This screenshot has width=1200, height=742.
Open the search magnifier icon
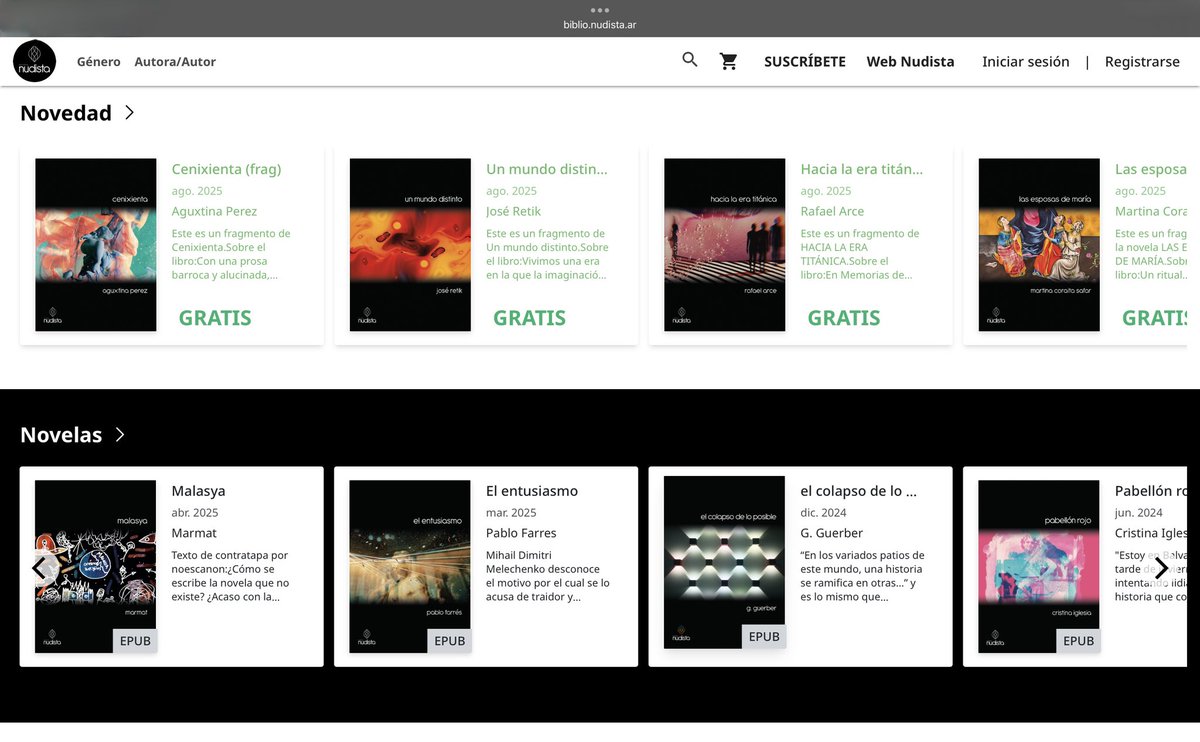tap(689, 60)
